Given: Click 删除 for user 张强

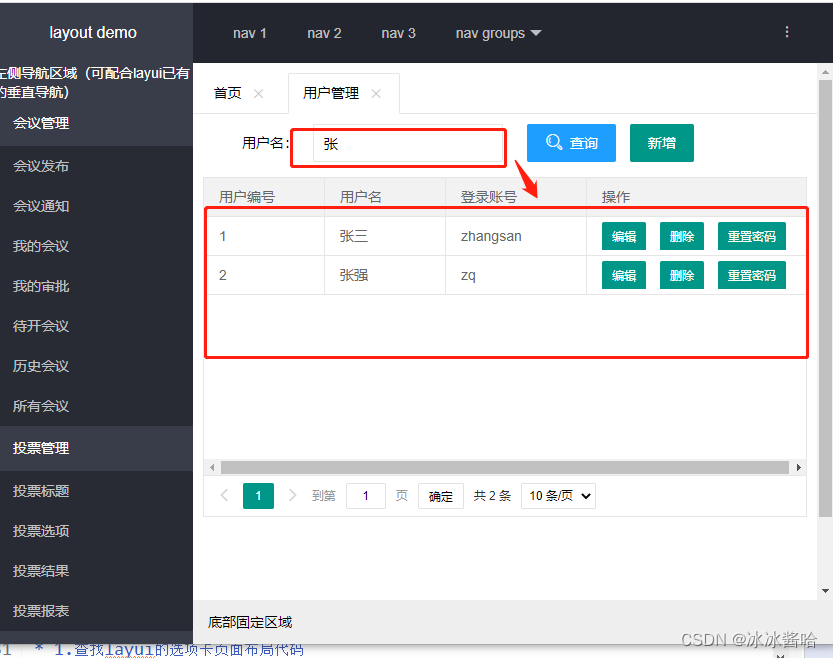Looking at the screenshot, I should click(x=682, y=275).
